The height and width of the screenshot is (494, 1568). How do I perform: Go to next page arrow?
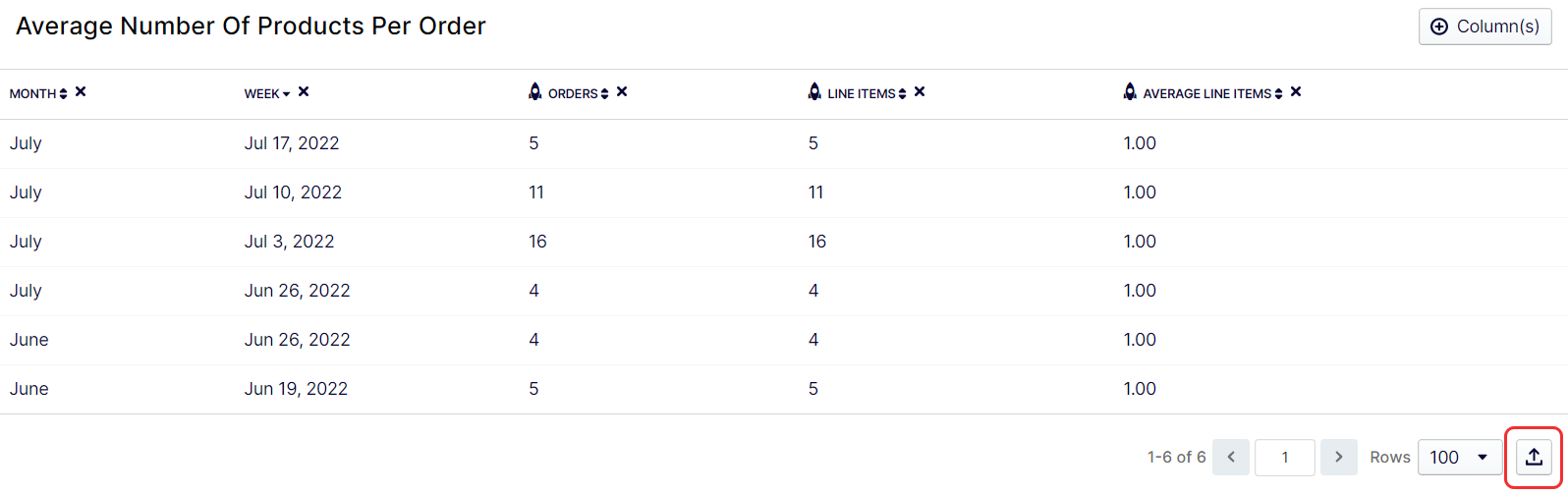tap(1339, 457)
